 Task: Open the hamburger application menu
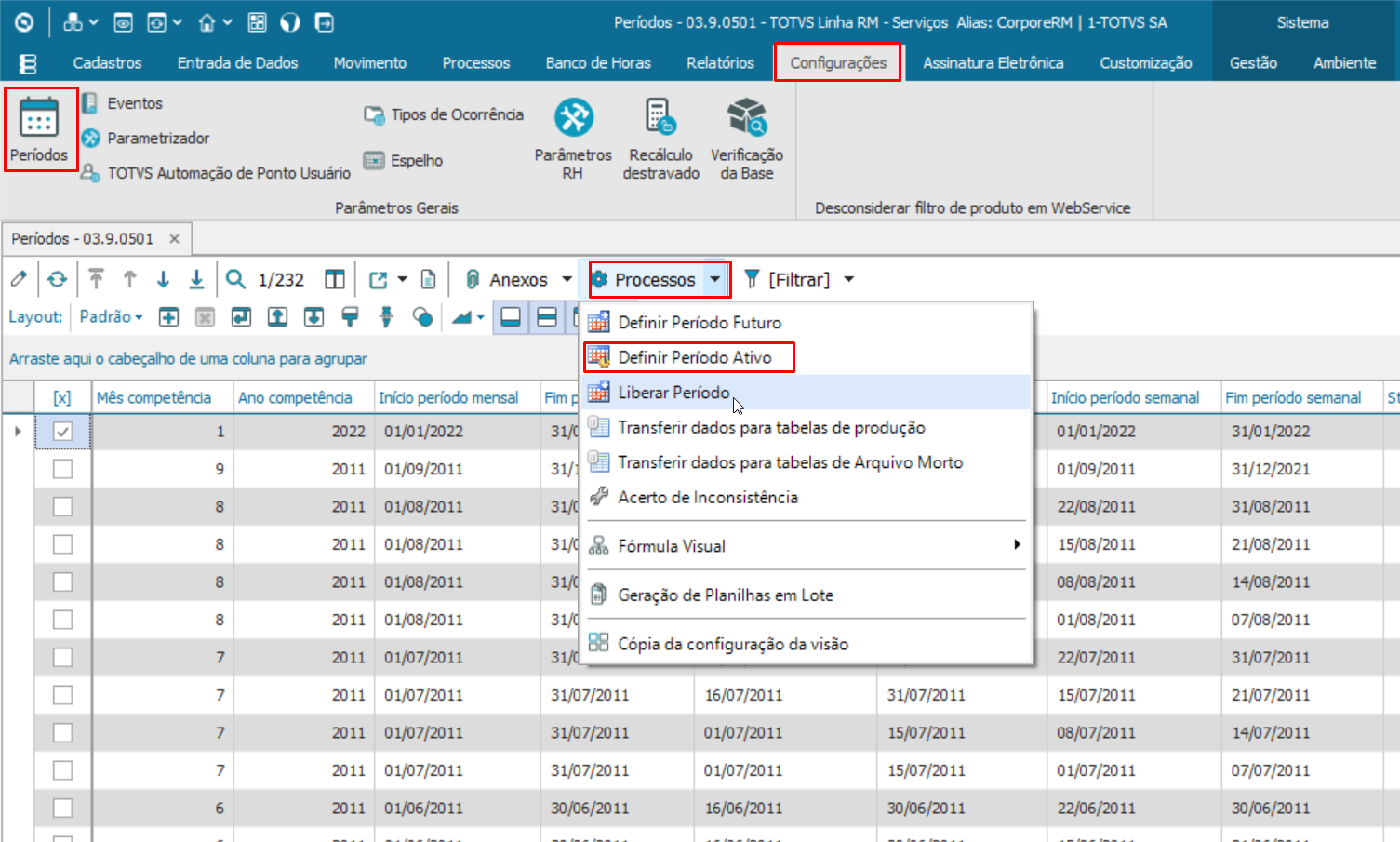[28, 63]
